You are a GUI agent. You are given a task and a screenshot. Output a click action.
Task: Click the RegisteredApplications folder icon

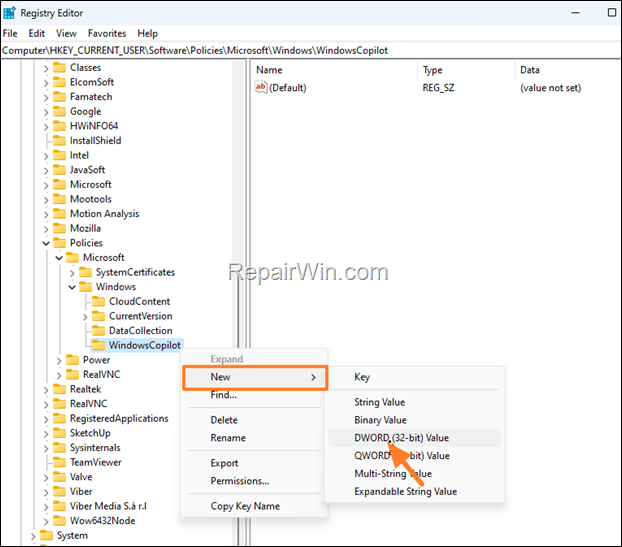tap(60, 418)
